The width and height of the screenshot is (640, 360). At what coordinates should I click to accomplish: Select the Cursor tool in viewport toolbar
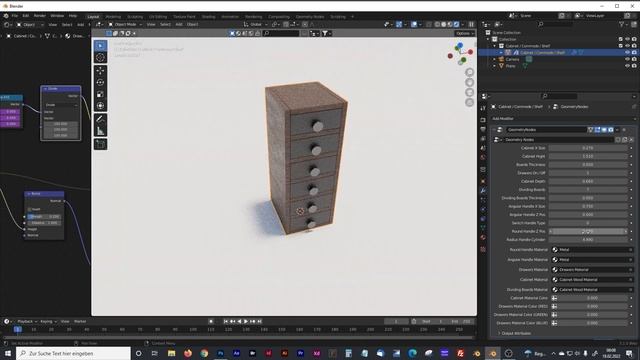coord(100,58)
